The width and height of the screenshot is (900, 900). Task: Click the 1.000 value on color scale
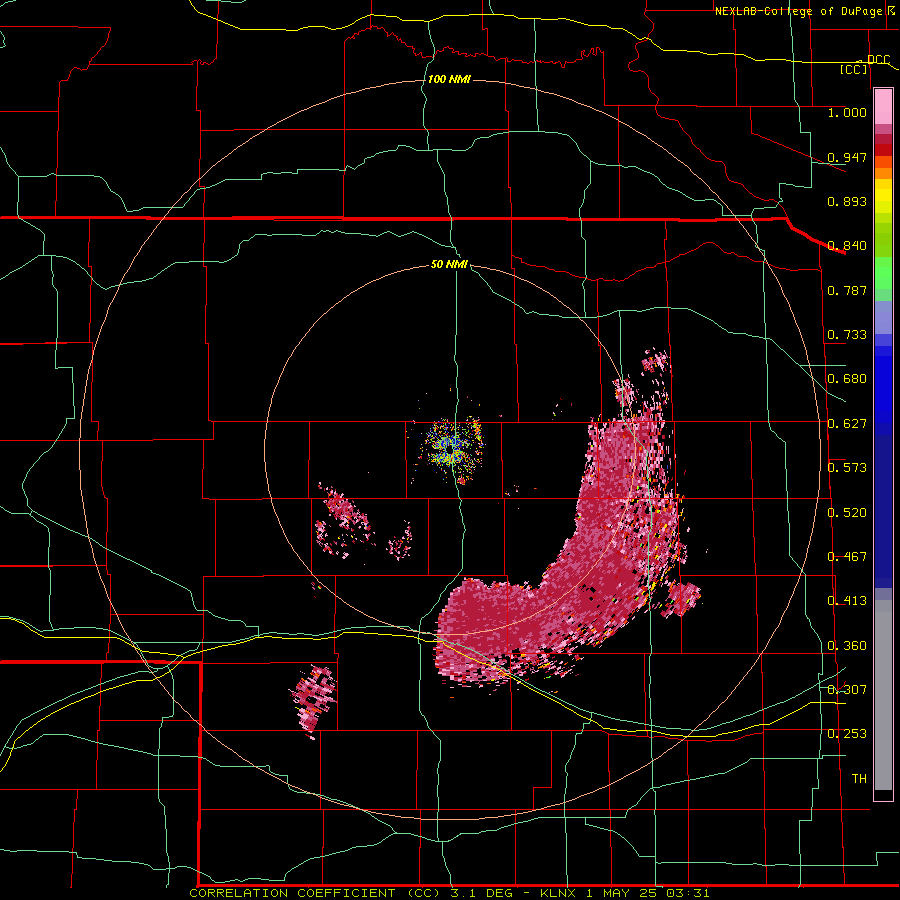847,112
